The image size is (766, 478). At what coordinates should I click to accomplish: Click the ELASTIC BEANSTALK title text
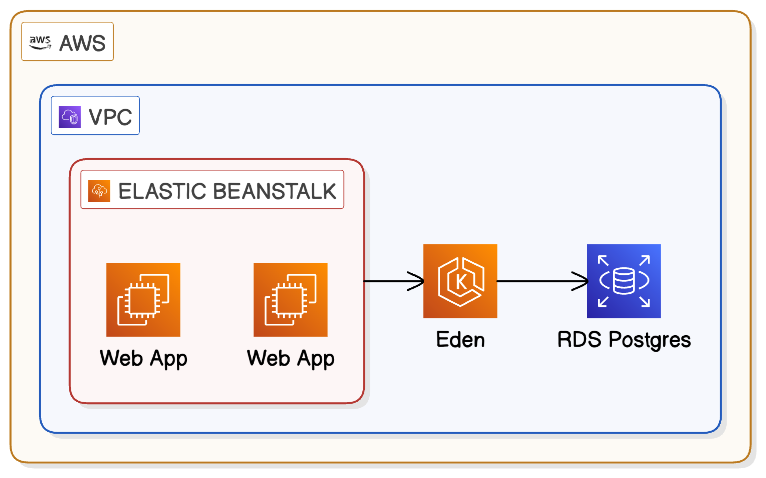coord(227,192)
